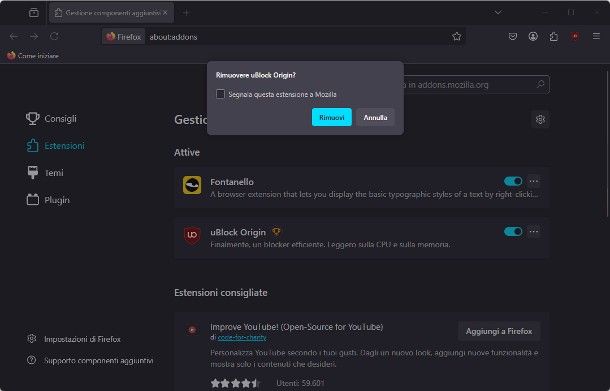Go to the Temi section
The width and height of the screenshot is (610, 391).
pyautogui.click(x=45, y=173)
